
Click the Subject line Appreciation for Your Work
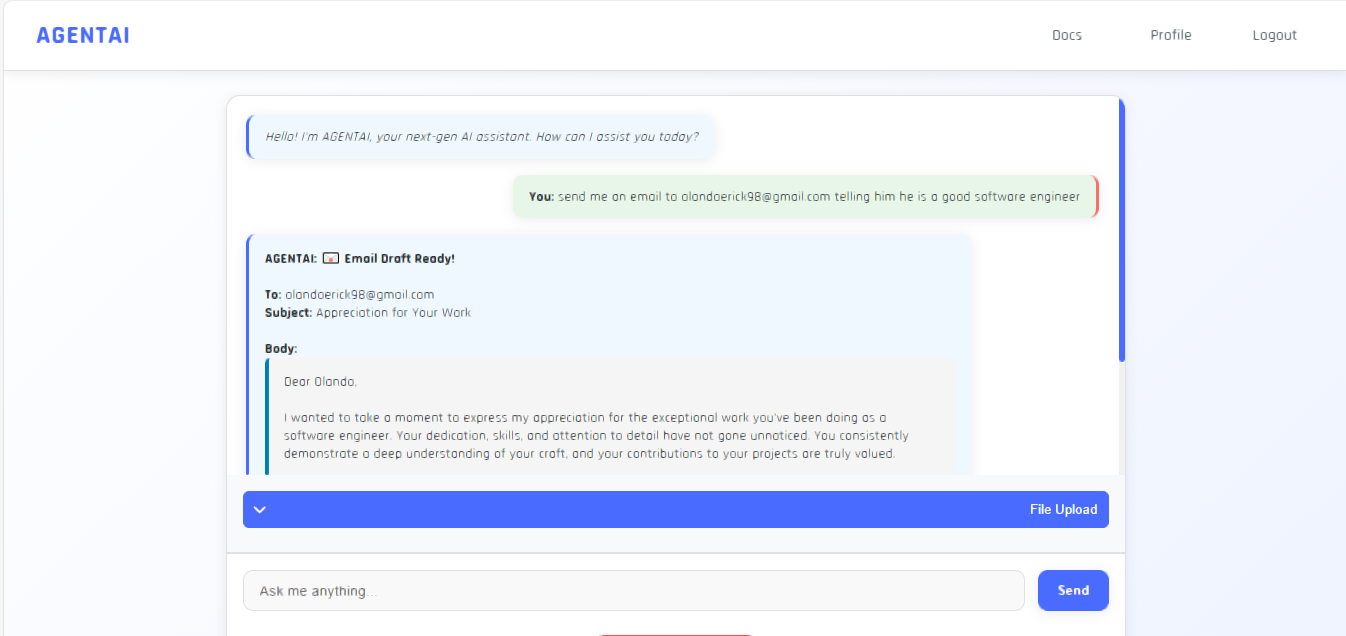point(395,312)
